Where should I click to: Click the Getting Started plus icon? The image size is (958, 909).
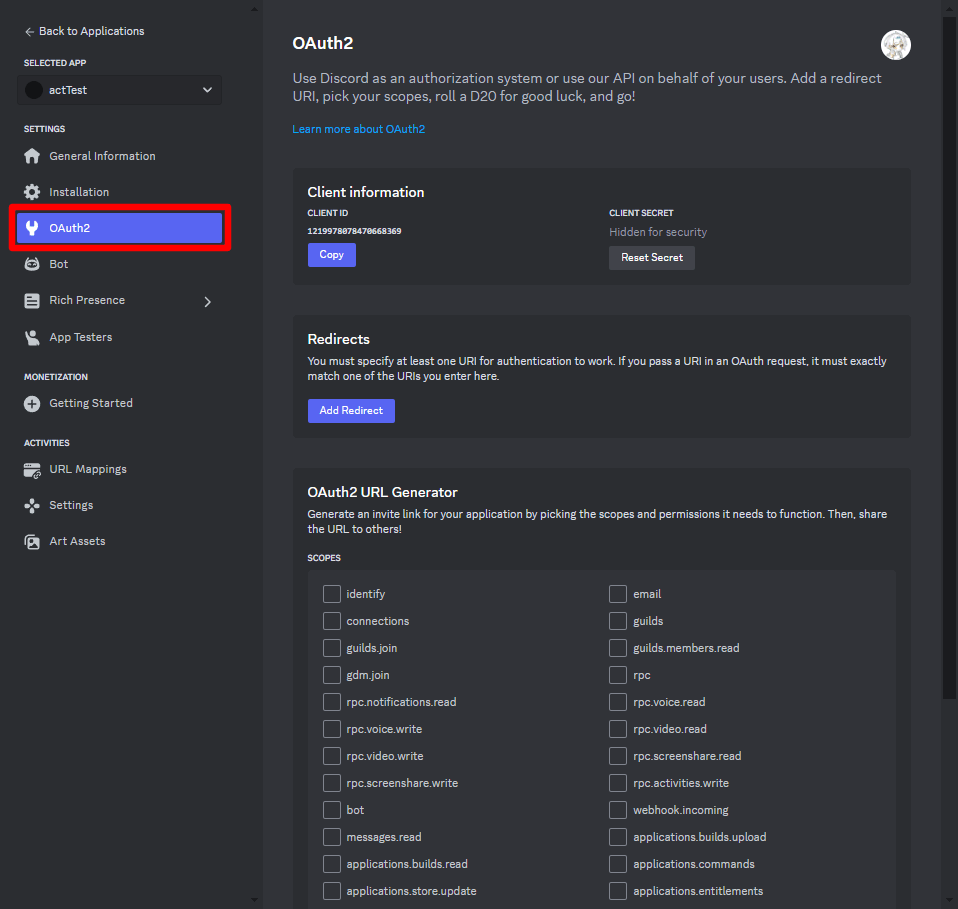point(32,404)
